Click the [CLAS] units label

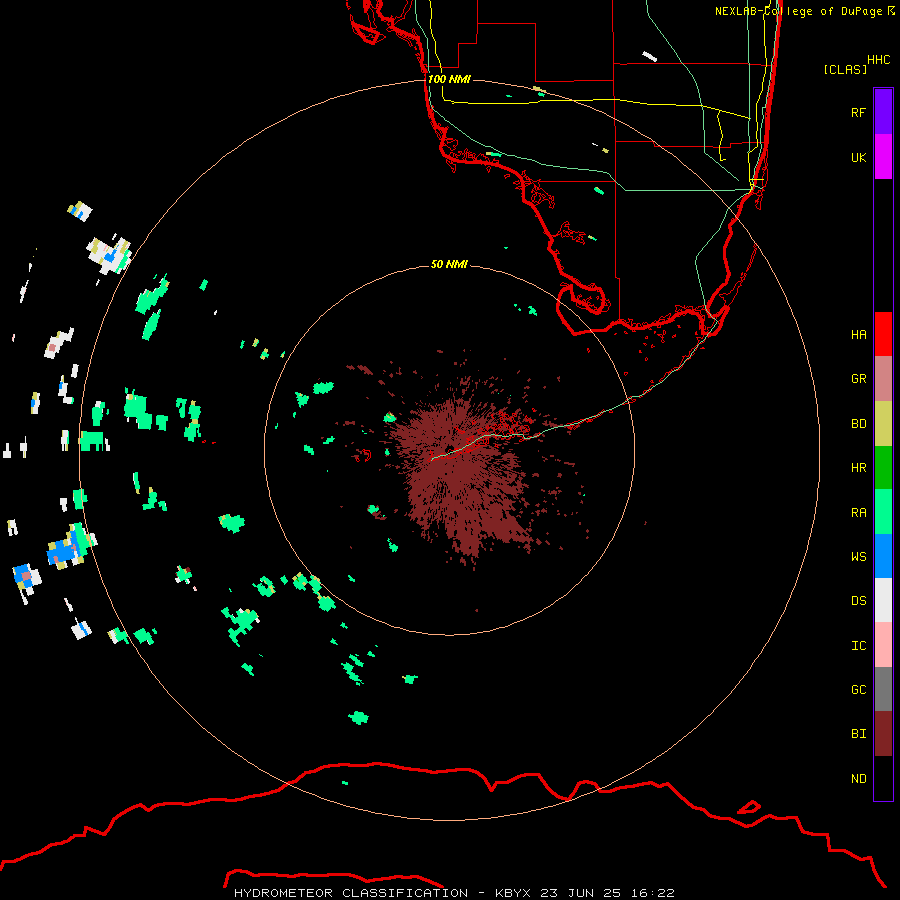pos(845,69)
